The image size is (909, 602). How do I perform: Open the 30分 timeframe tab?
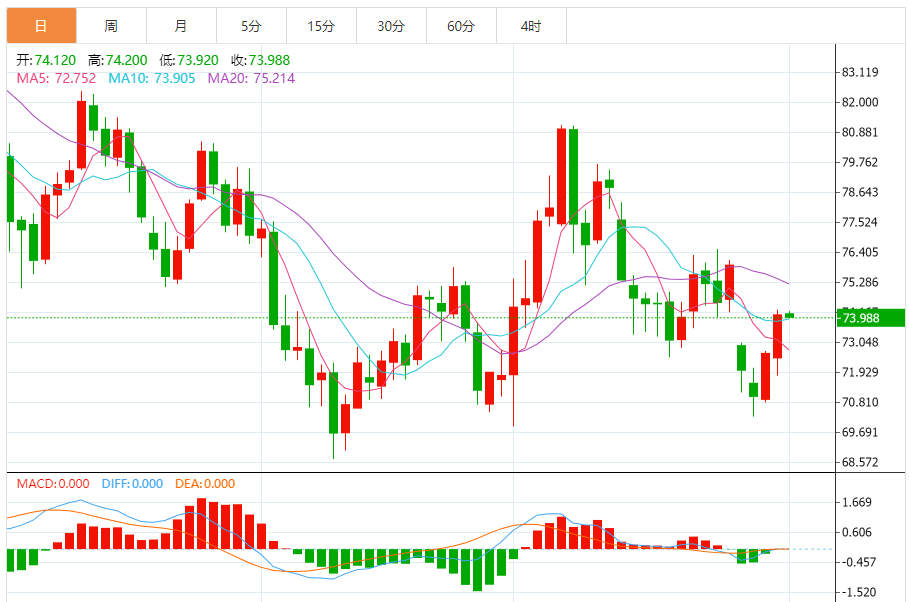coord(391,26)
